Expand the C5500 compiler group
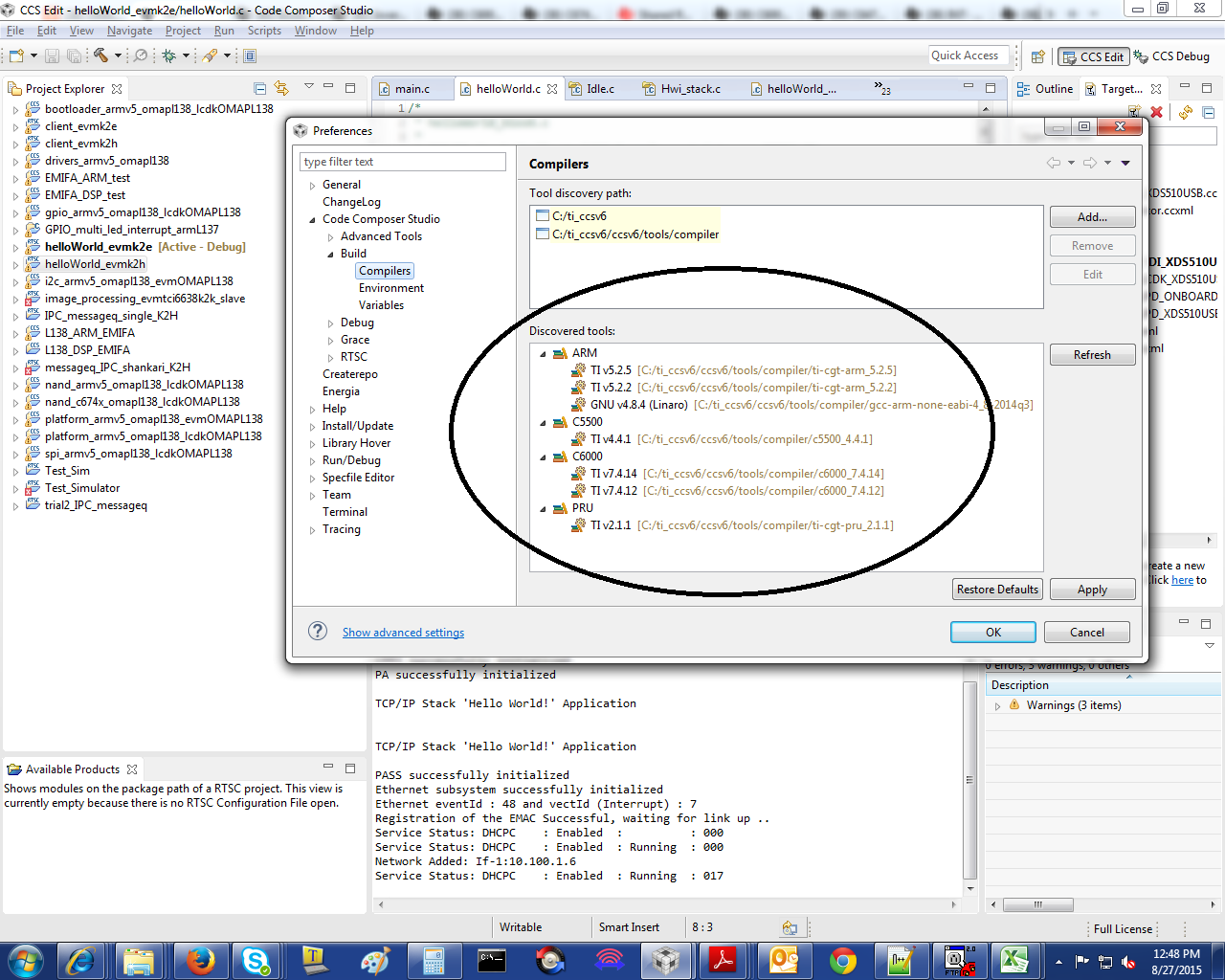Viewport: 1225px width, 980px height. point(543,422)
